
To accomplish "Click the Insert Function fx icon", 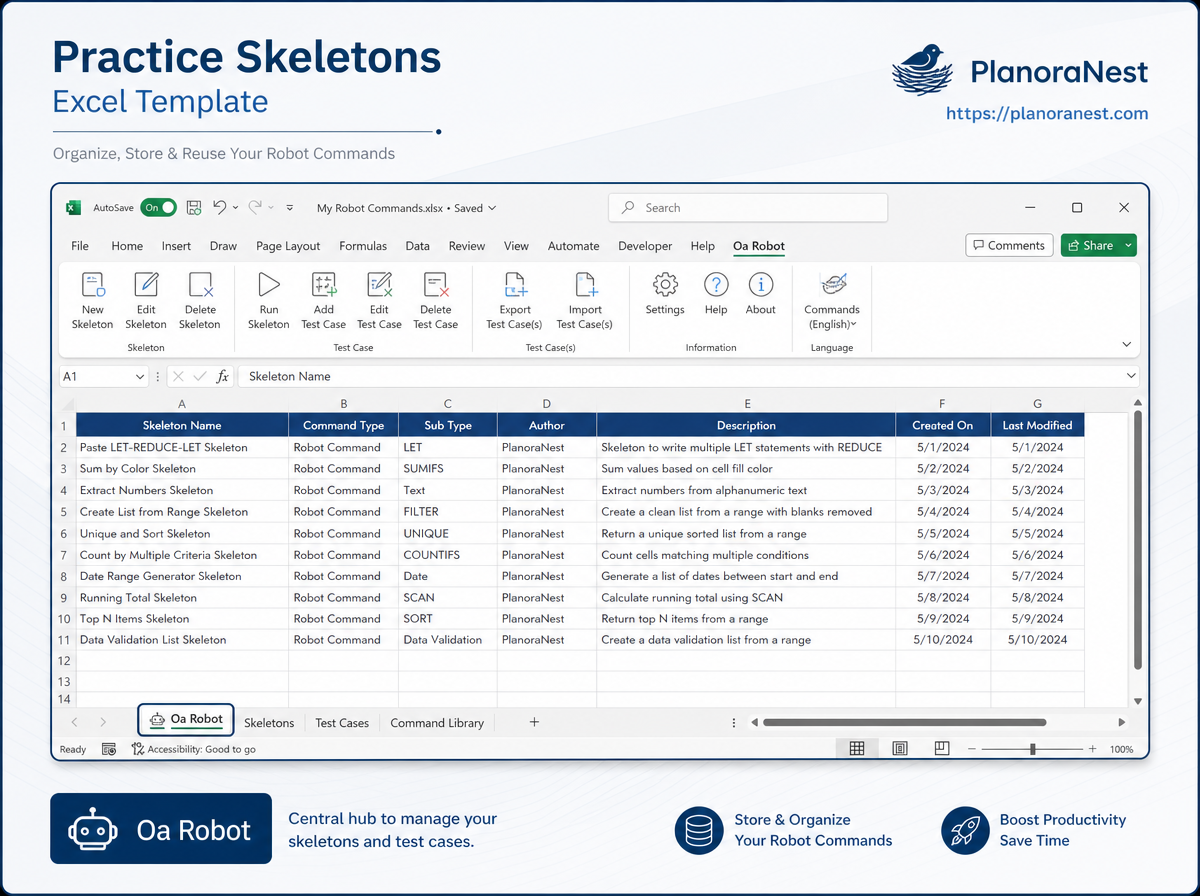I will [x=223, y=377].
